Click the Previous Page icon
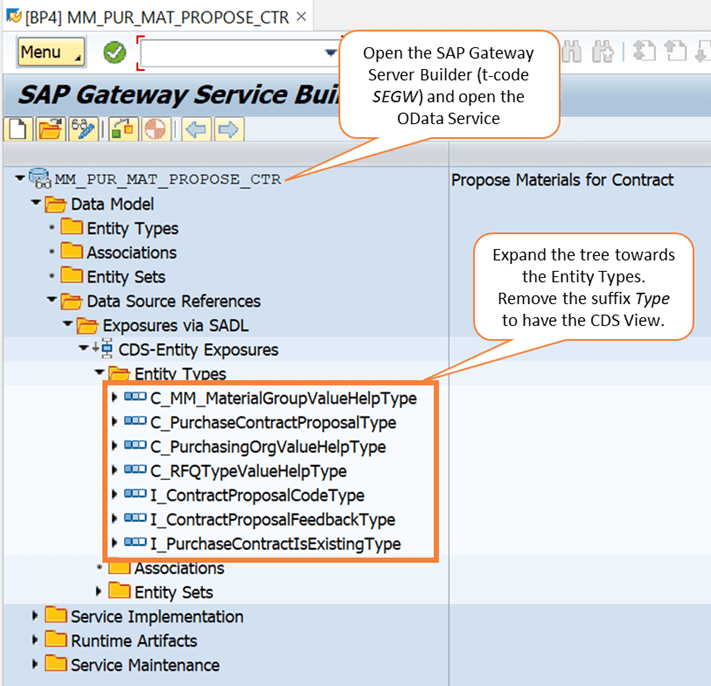 [x=675, y=51]
